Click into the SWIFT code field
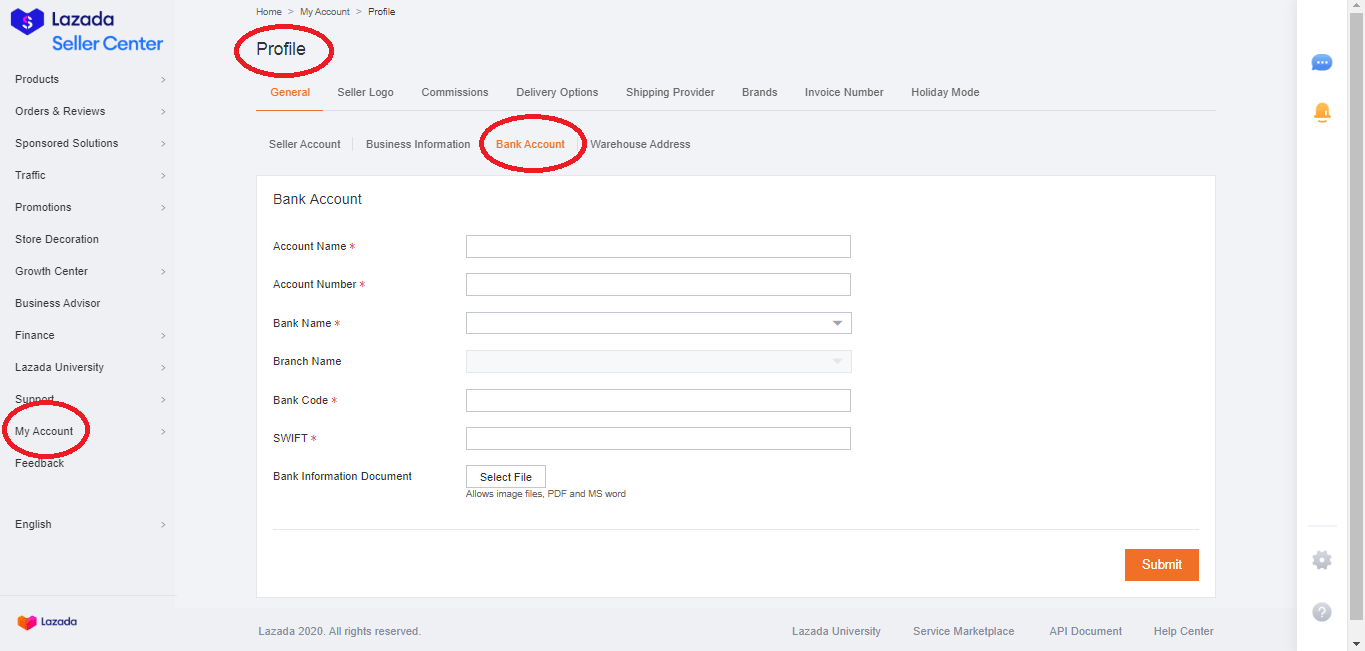 coord(658,438)
